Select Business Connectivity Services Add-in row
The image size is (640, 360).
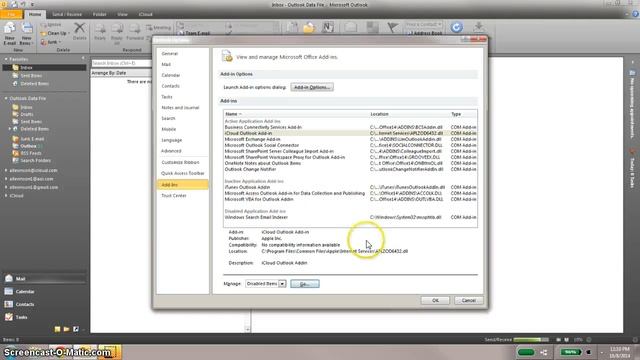350,127
